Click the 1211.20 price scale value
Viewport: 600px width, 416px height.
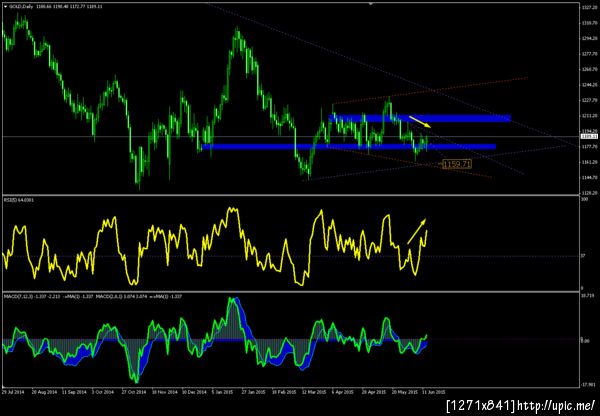tap(589, 116)
